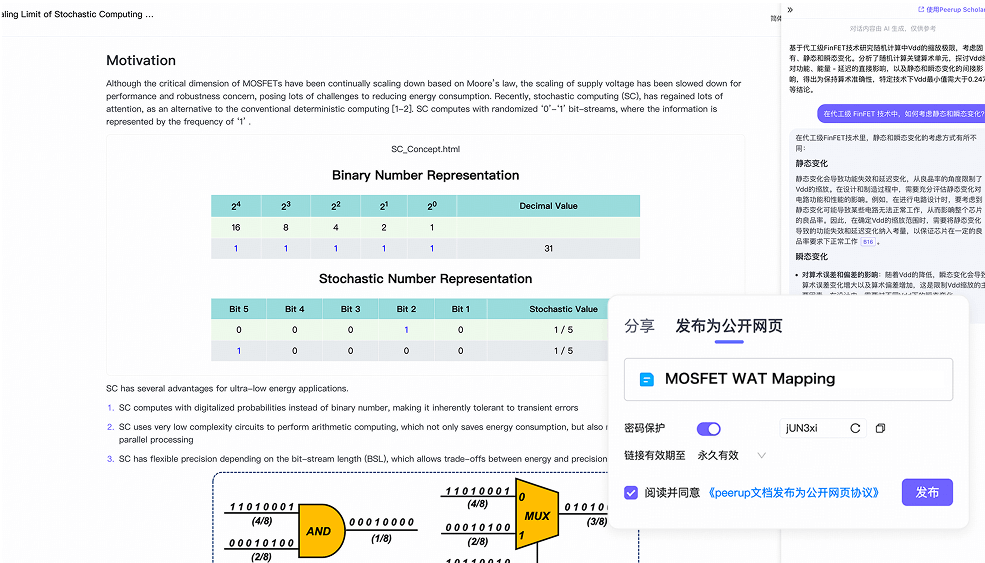Click the Bit 3 column header

tap(351, 309)
